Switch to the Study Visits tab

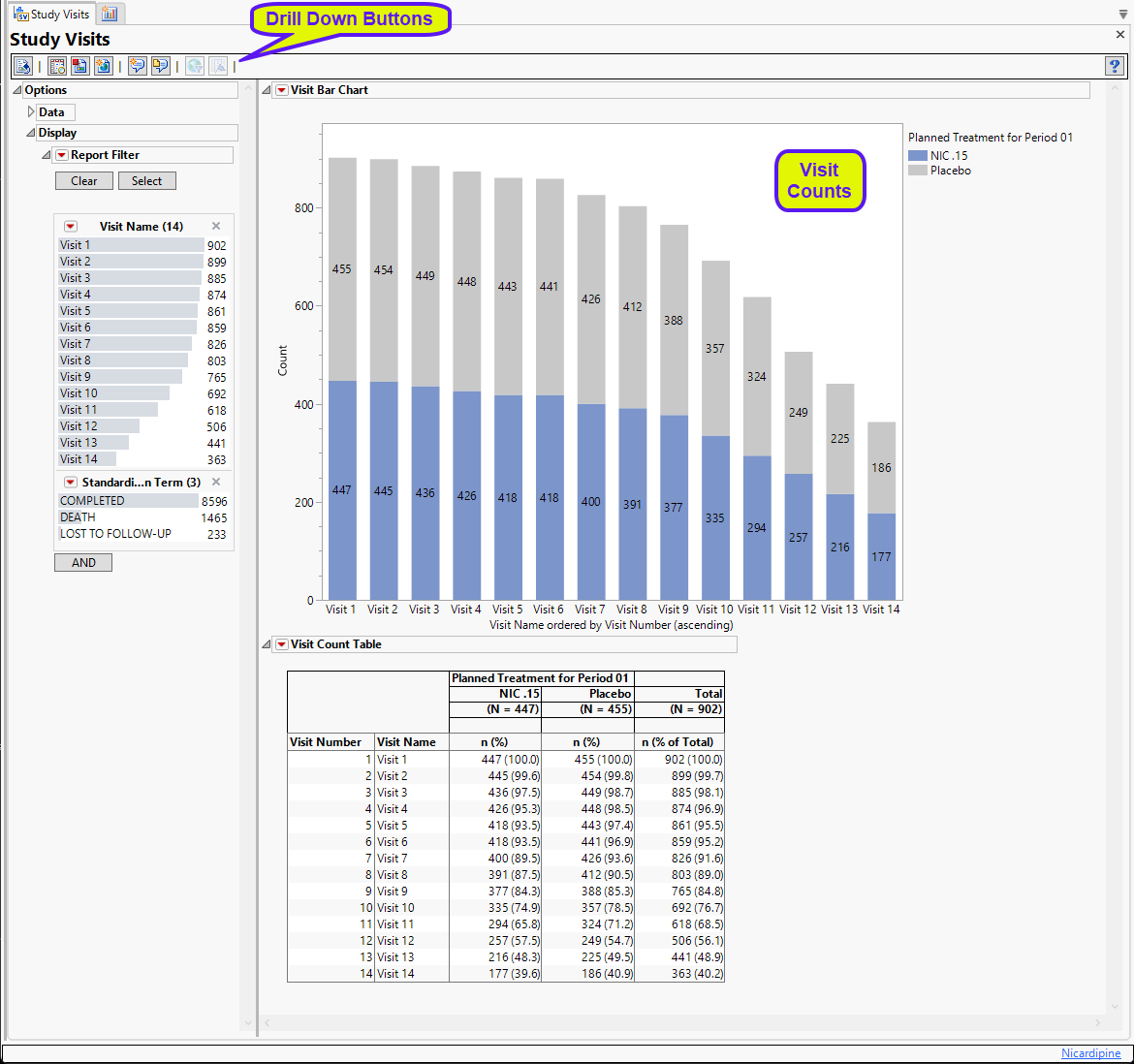(x=52, y=15)
